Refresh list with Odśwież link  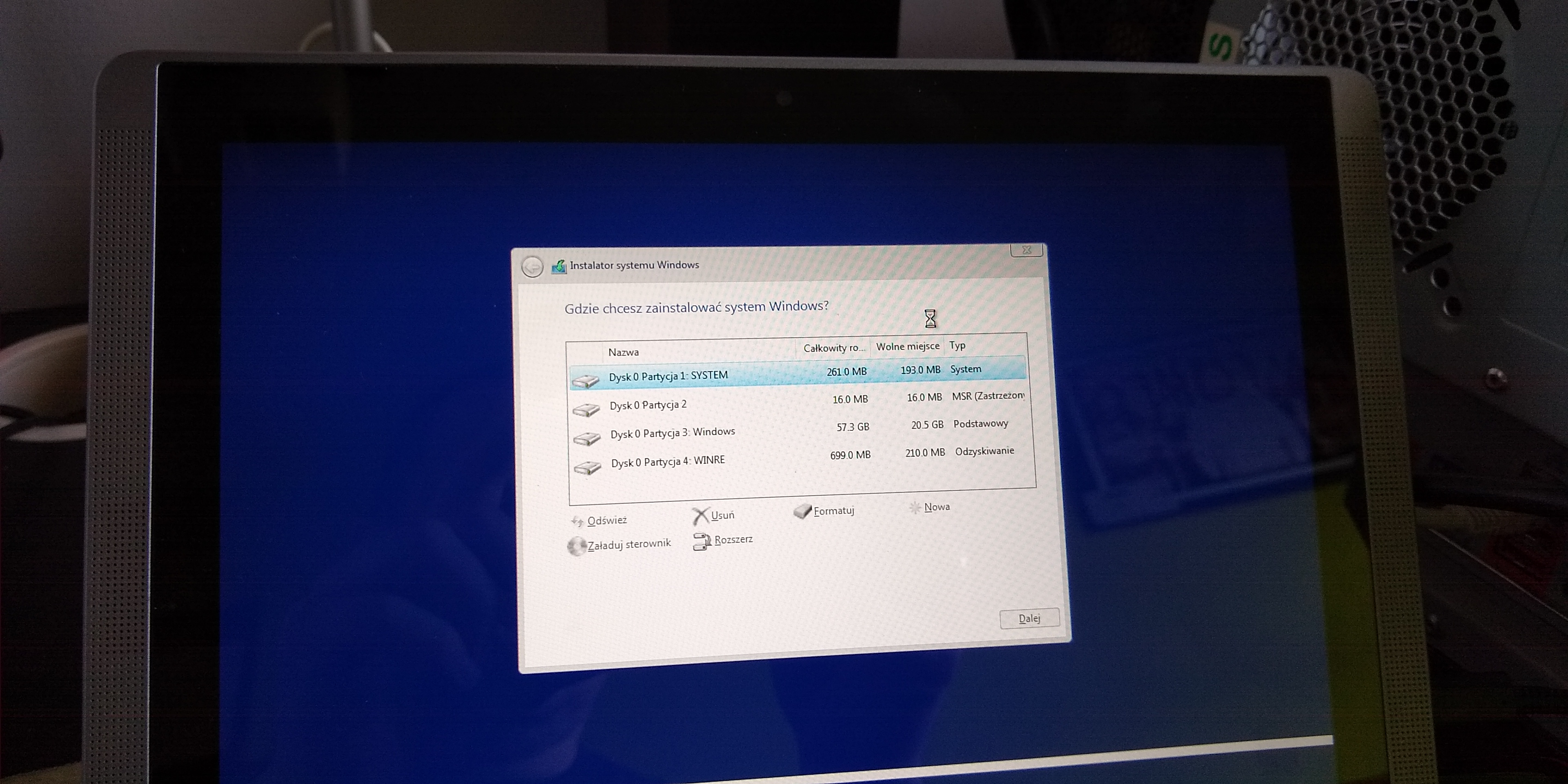[x=607, y=521]
